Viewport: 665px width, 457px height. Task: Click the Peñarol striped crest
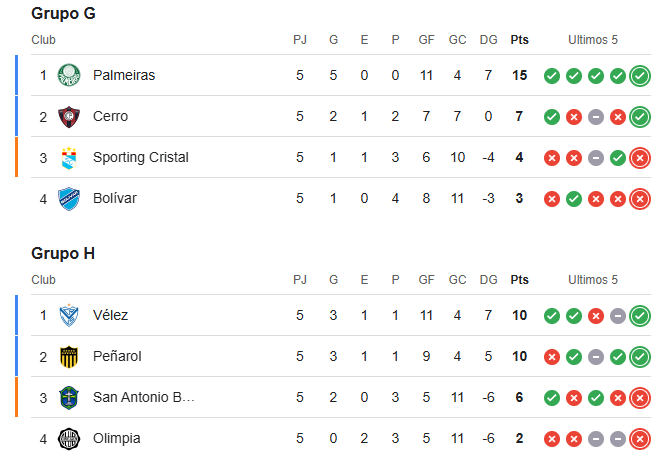[x=69, y=357]
